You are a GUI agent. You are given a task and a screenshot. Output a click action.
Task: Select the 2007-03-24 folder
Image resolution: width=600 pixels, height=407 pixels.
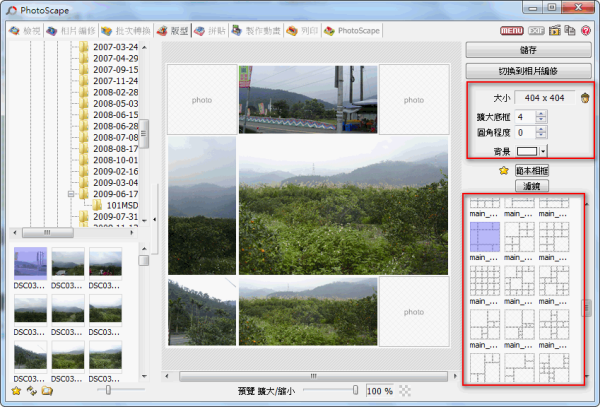pyautogui.click(x=115, y=47)
